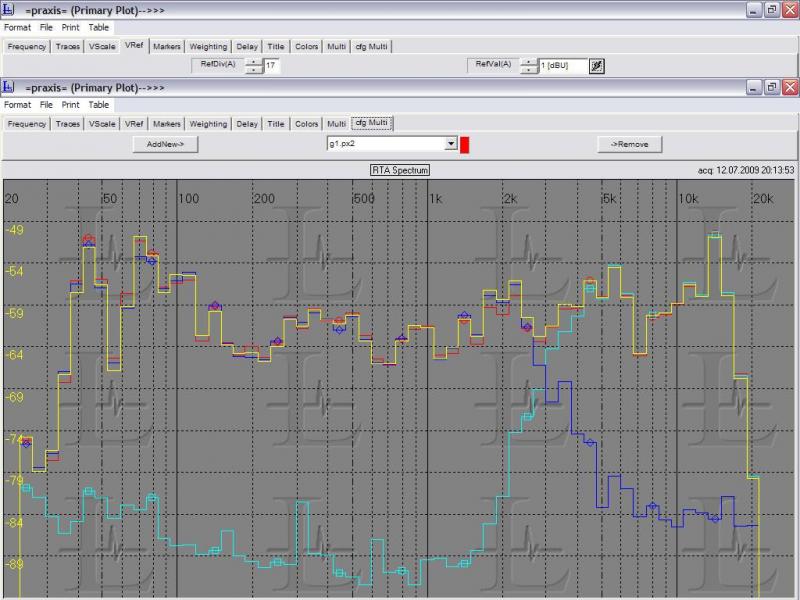Switch to Multi tab in upper window
The width and height of the screenshot is (800, 600).
[x=336, y=46]
